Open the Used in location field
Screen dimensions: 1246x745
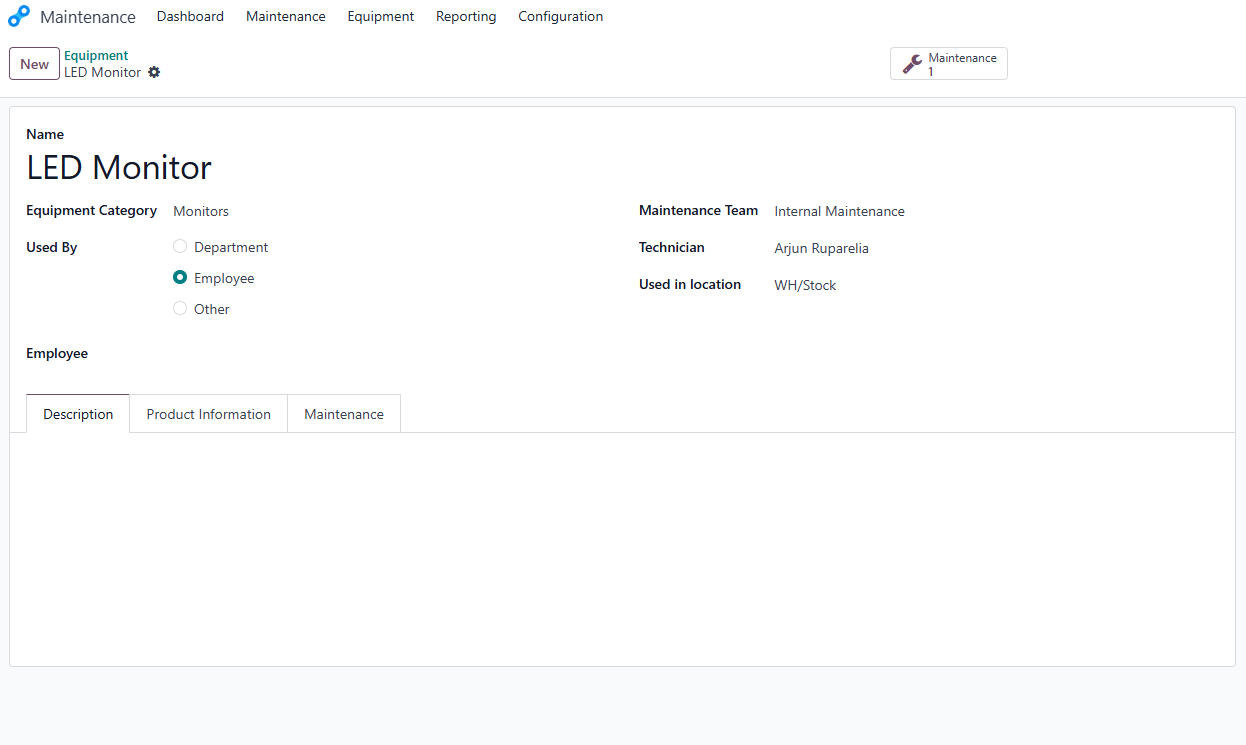click(805, 285)
